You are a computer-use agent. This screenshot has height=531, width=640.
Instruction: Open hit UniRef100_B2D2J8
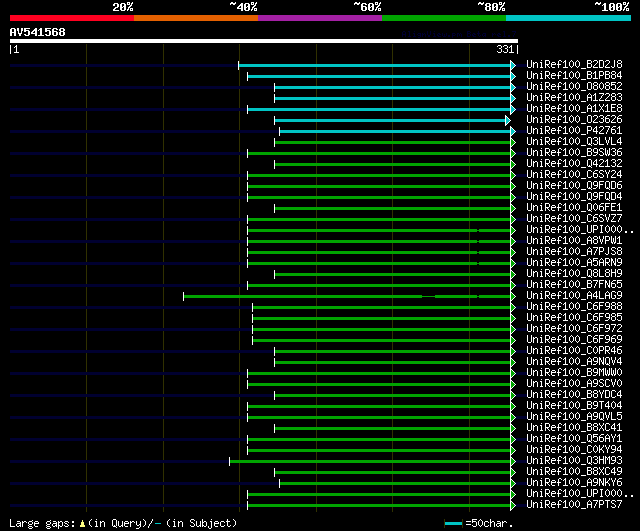coord(574,64)
